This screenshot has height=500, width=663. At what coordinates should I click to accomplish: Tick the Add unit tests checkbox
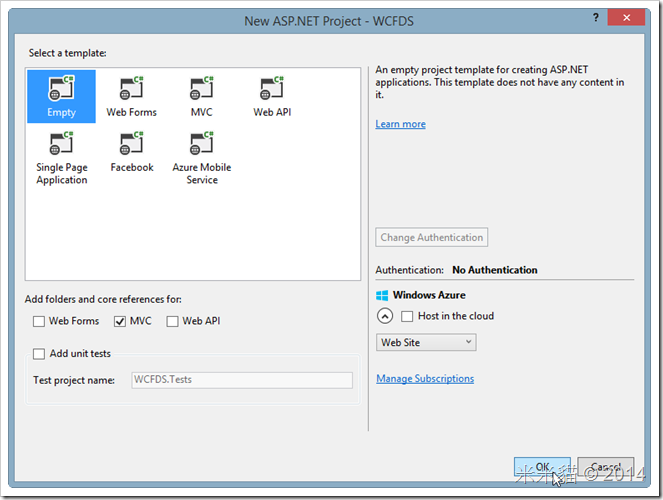(x=39, y=354)
